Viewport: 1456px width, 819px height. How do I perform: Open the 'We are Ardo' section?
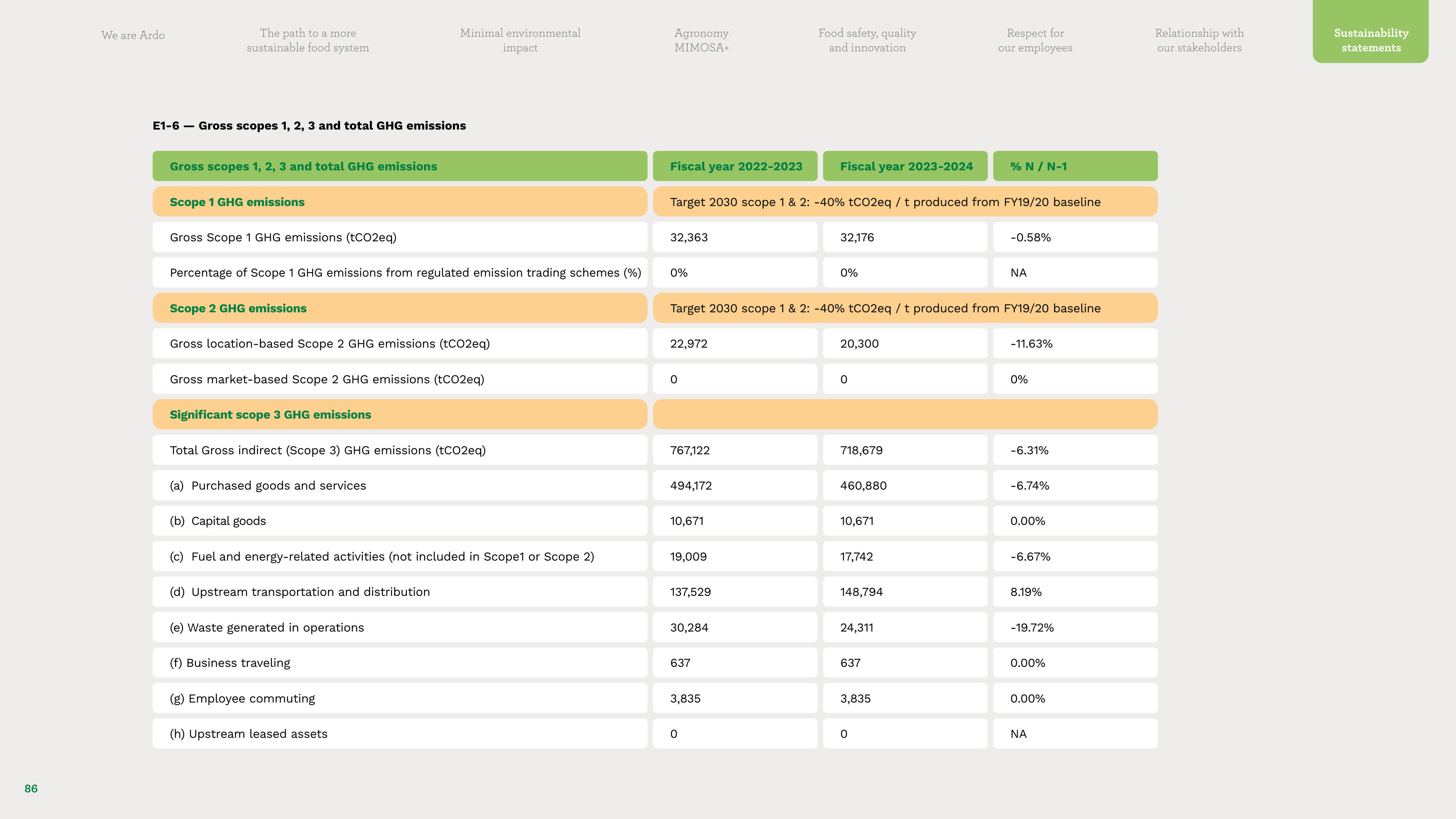click(133, 35)
